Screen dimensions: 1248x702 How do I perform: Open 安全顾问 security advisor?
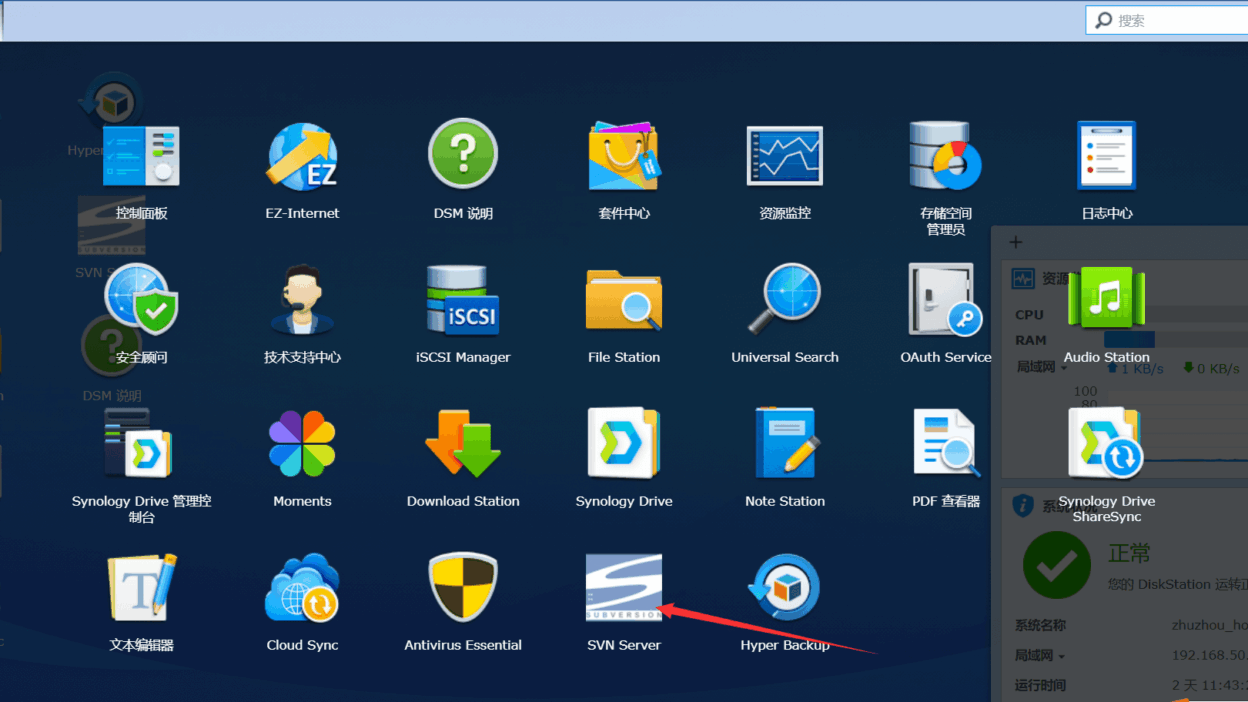tap(141, 301)
